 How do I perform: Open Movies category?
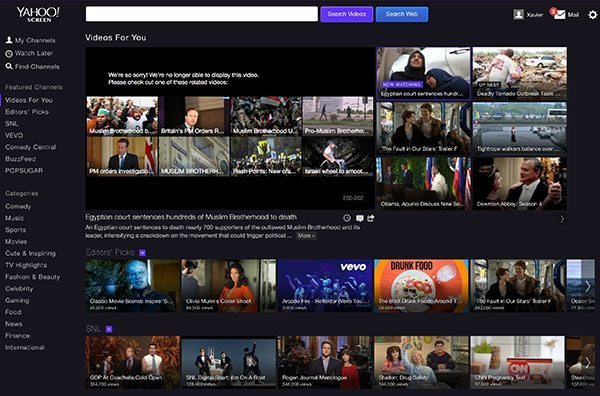click(16, 241)
